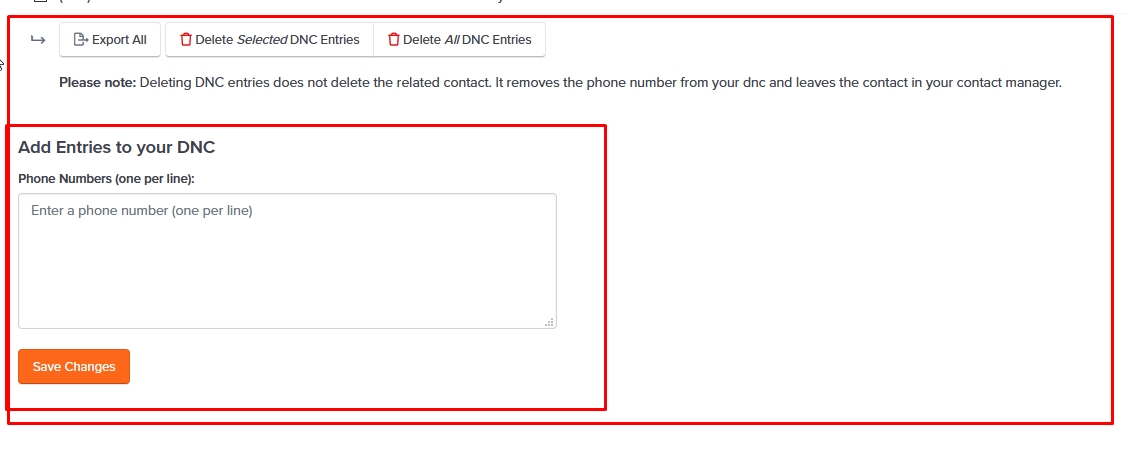Focus the phone numbers text area

tap(288, 261)
